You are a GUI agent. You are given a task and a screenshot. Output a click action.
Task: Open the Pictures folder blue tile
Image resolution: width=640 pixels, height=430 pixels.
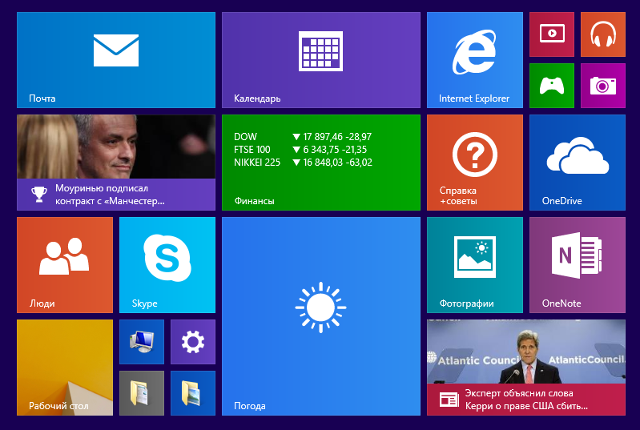coord(193,393)
